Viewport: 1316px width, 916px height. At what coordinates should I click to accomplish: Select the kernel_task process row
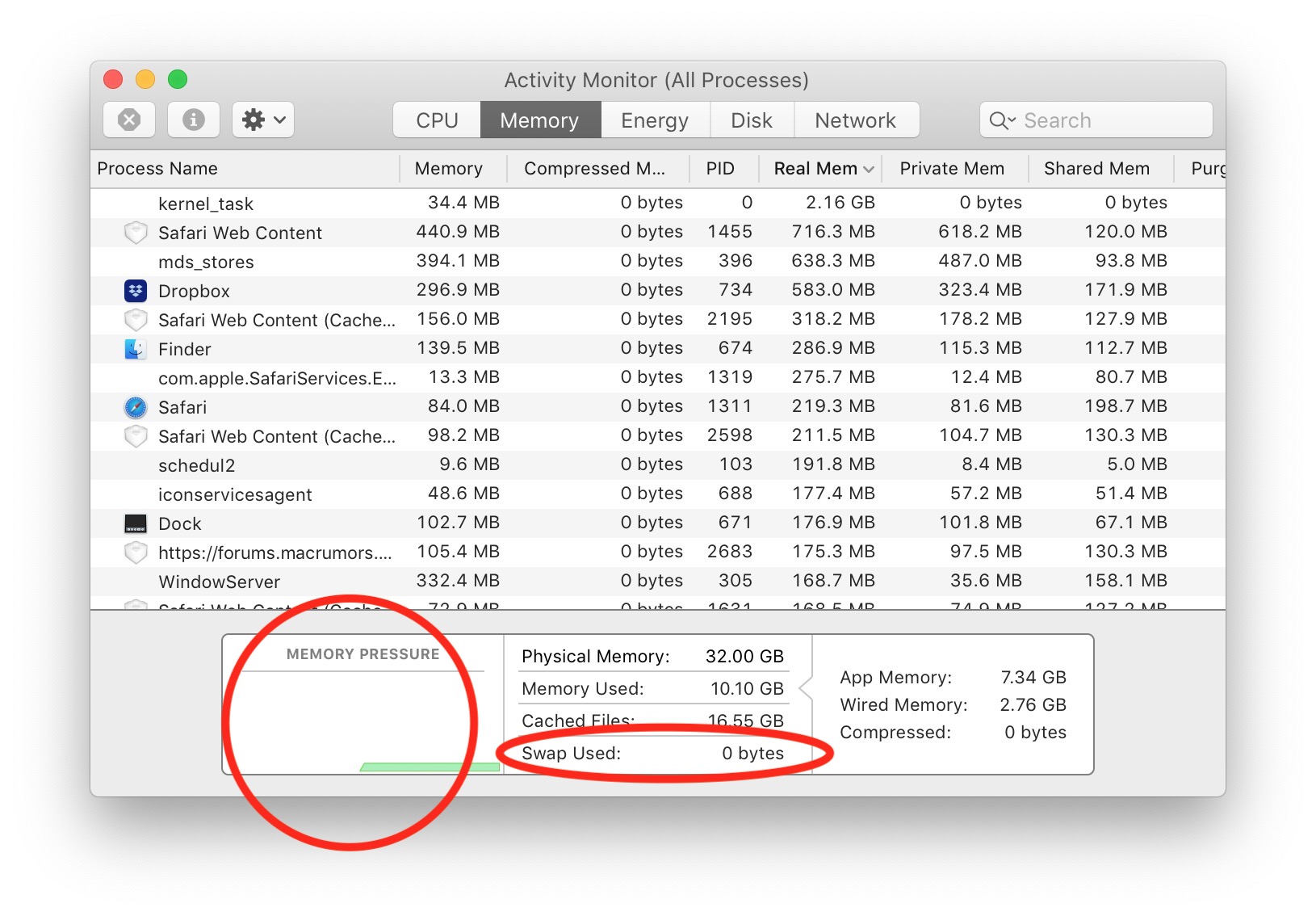point(658,204)
